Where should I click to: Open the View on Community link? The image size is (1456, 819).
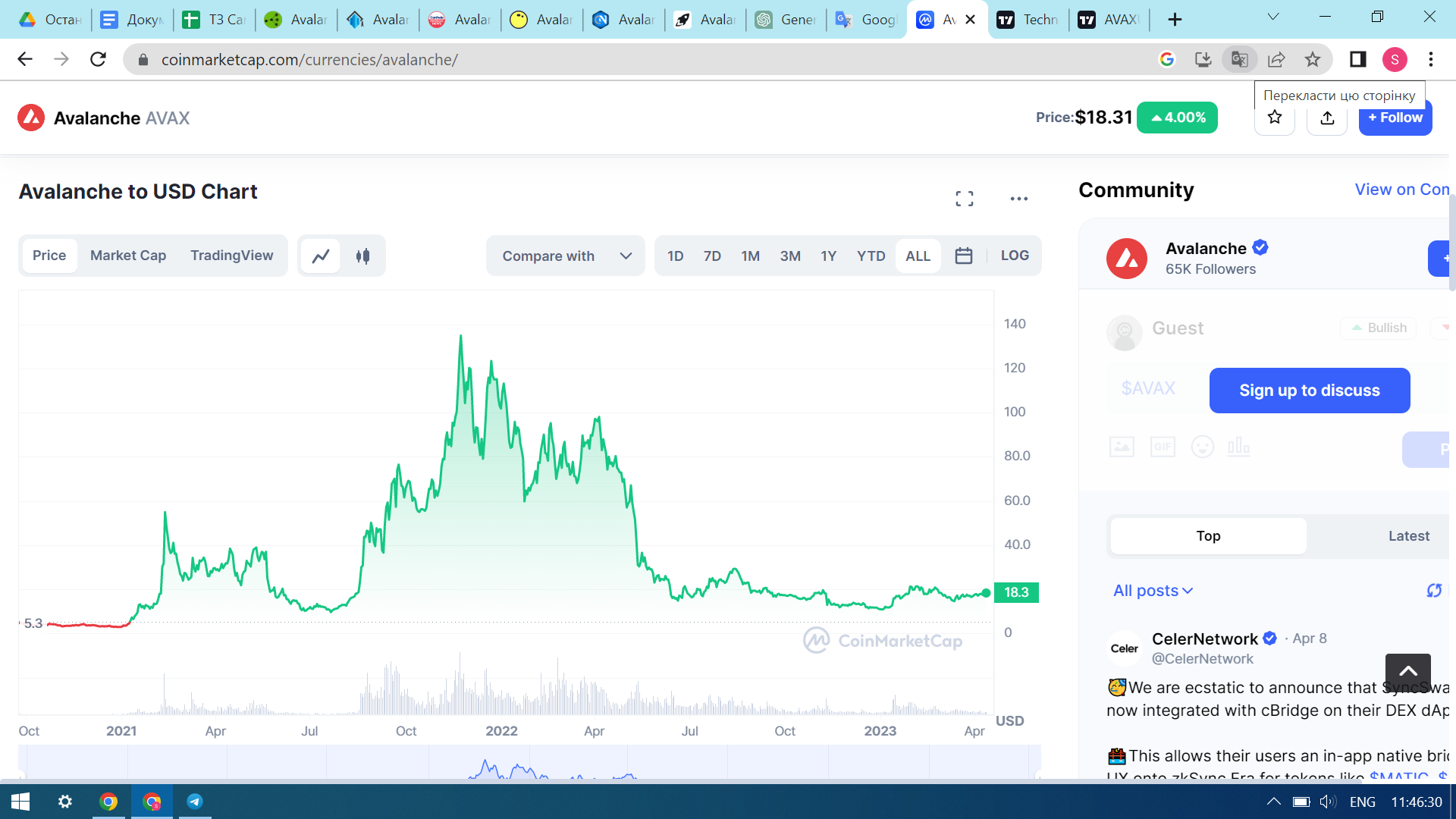point(1403,190)
